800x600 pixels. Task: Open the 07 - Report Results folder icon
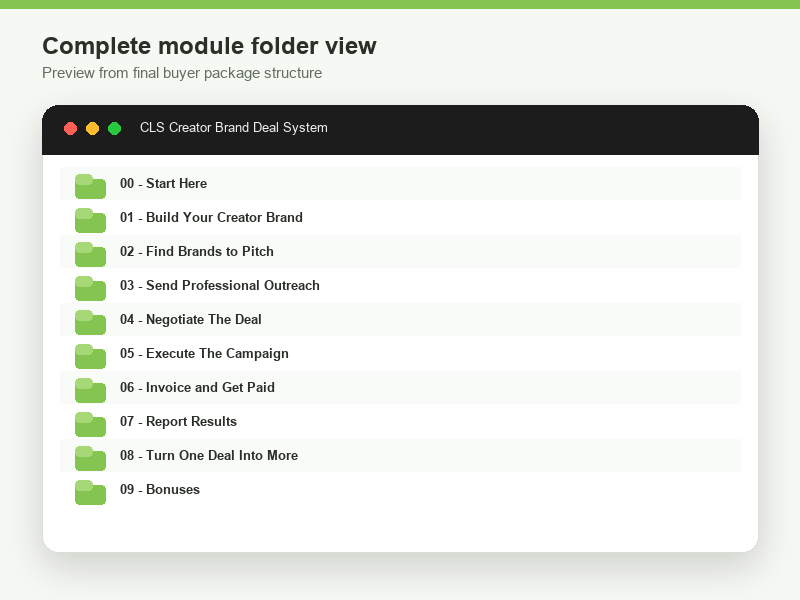coord(90,424)
